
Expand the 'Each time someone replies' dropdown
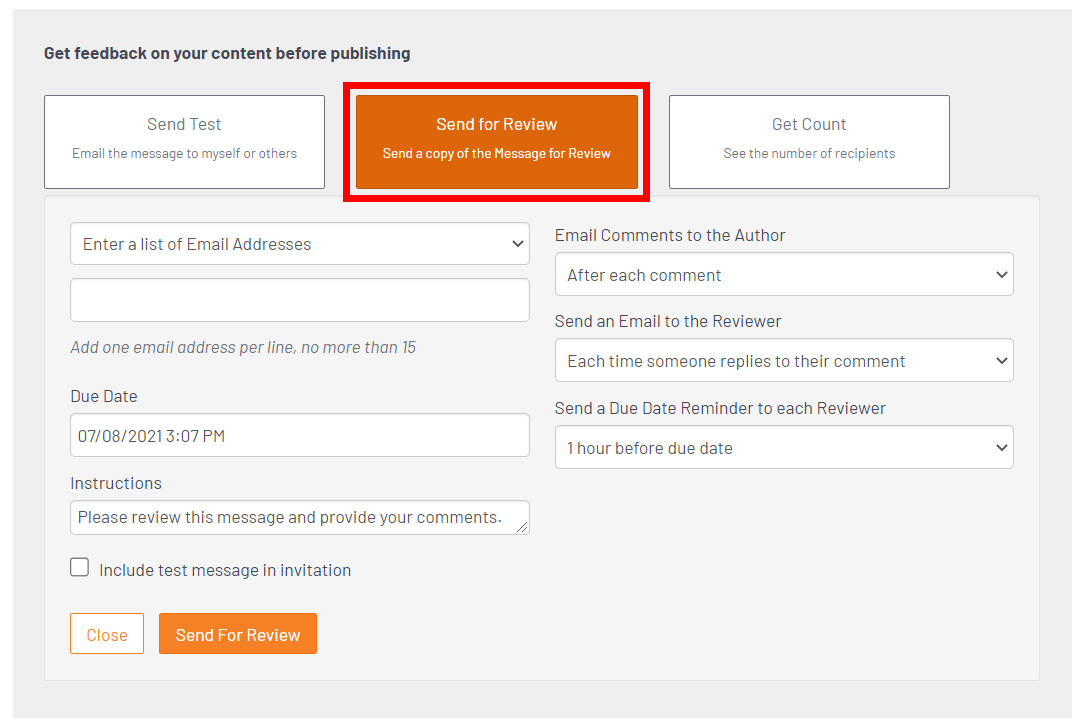(x=784, y=361)
